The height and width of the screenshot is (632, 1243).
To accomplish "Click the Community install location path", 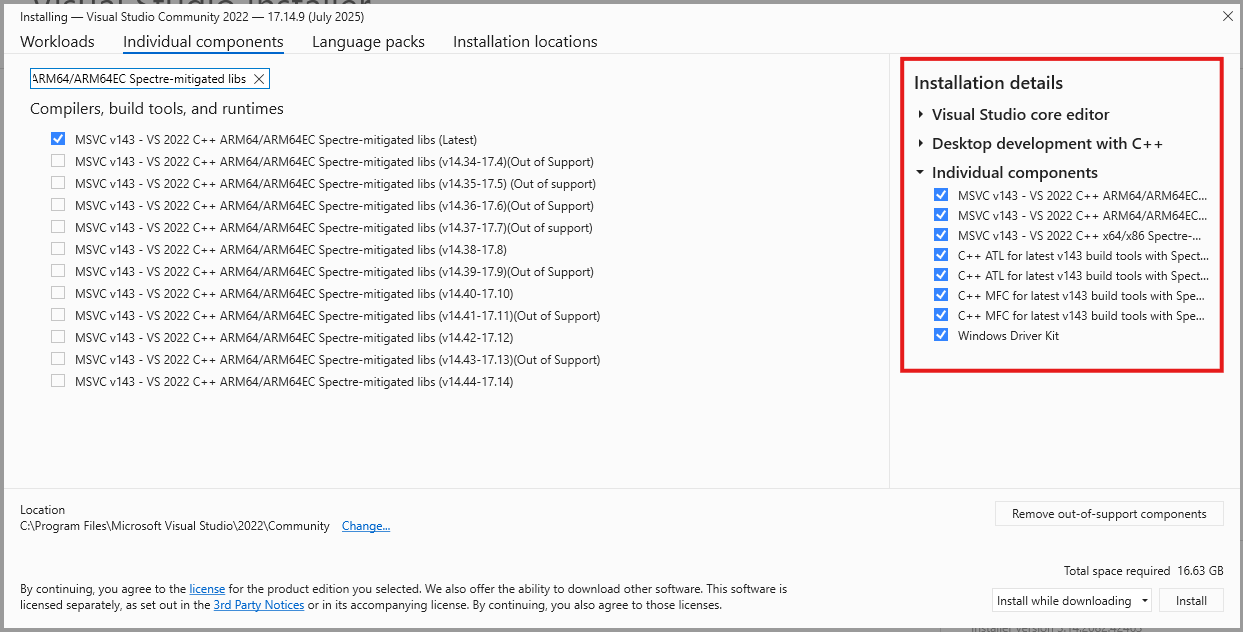I will point(175,526).
